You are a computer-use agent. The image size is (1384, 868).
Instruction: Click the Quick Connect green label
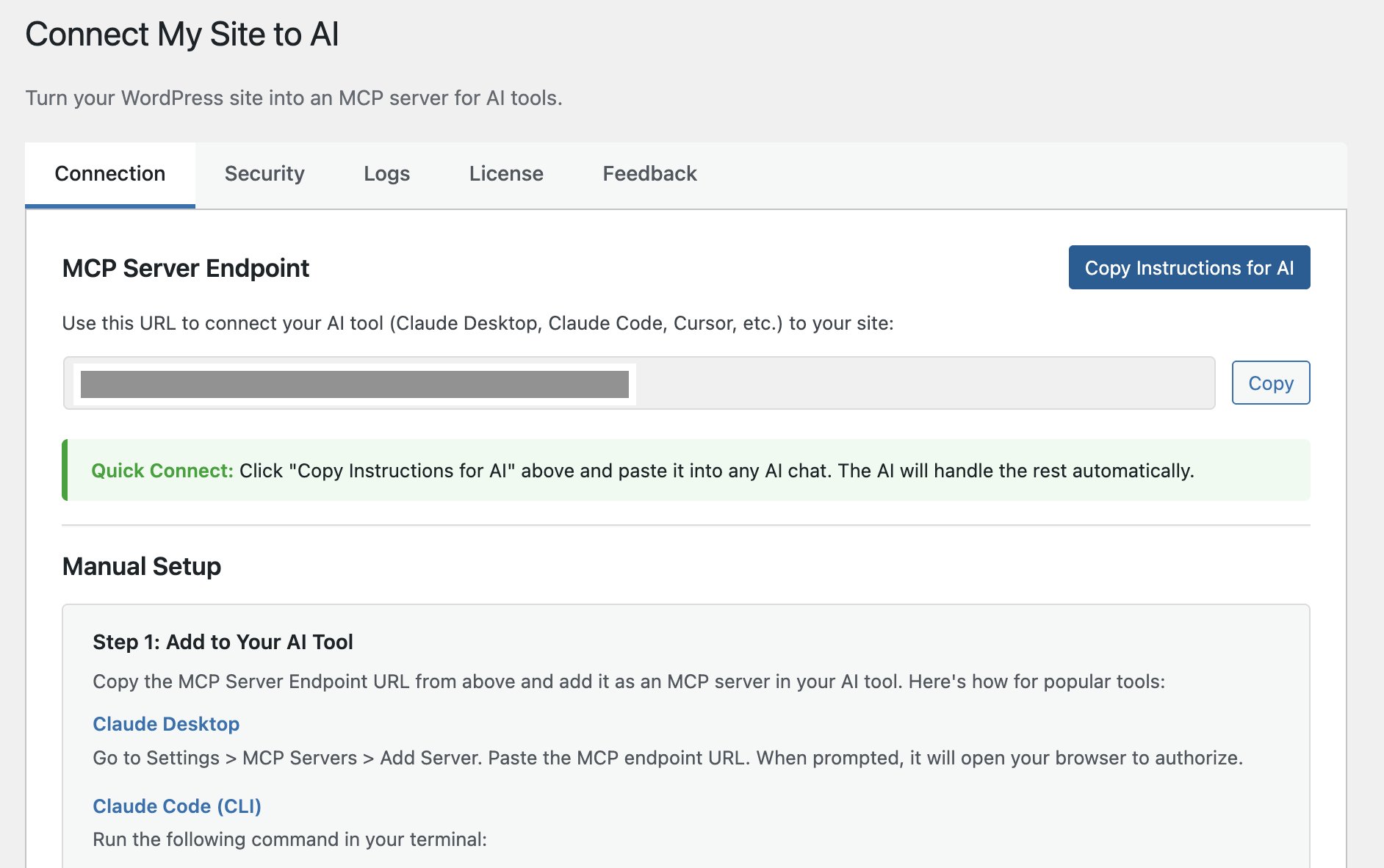[162, 471]
